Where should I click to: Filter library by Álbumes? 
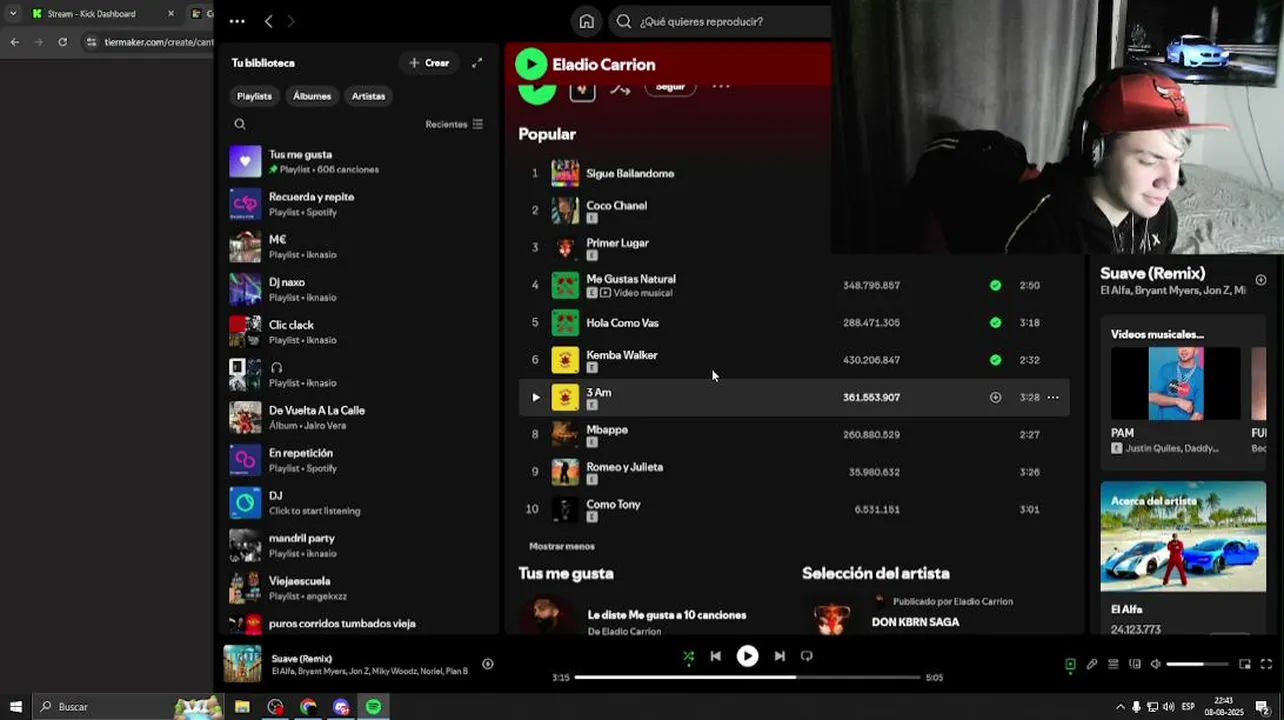(x=312, y=96)
